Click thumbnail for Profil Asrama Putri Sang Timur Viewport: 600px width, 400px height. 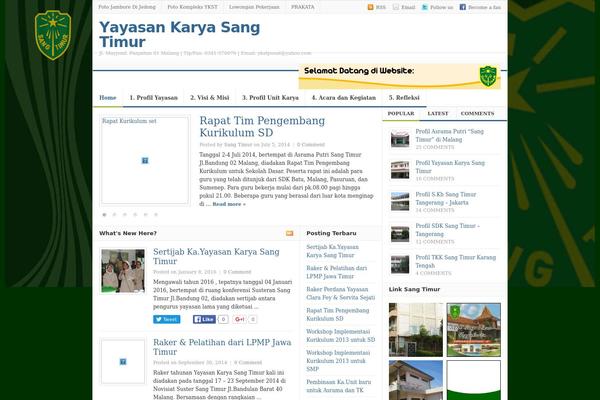400,139
